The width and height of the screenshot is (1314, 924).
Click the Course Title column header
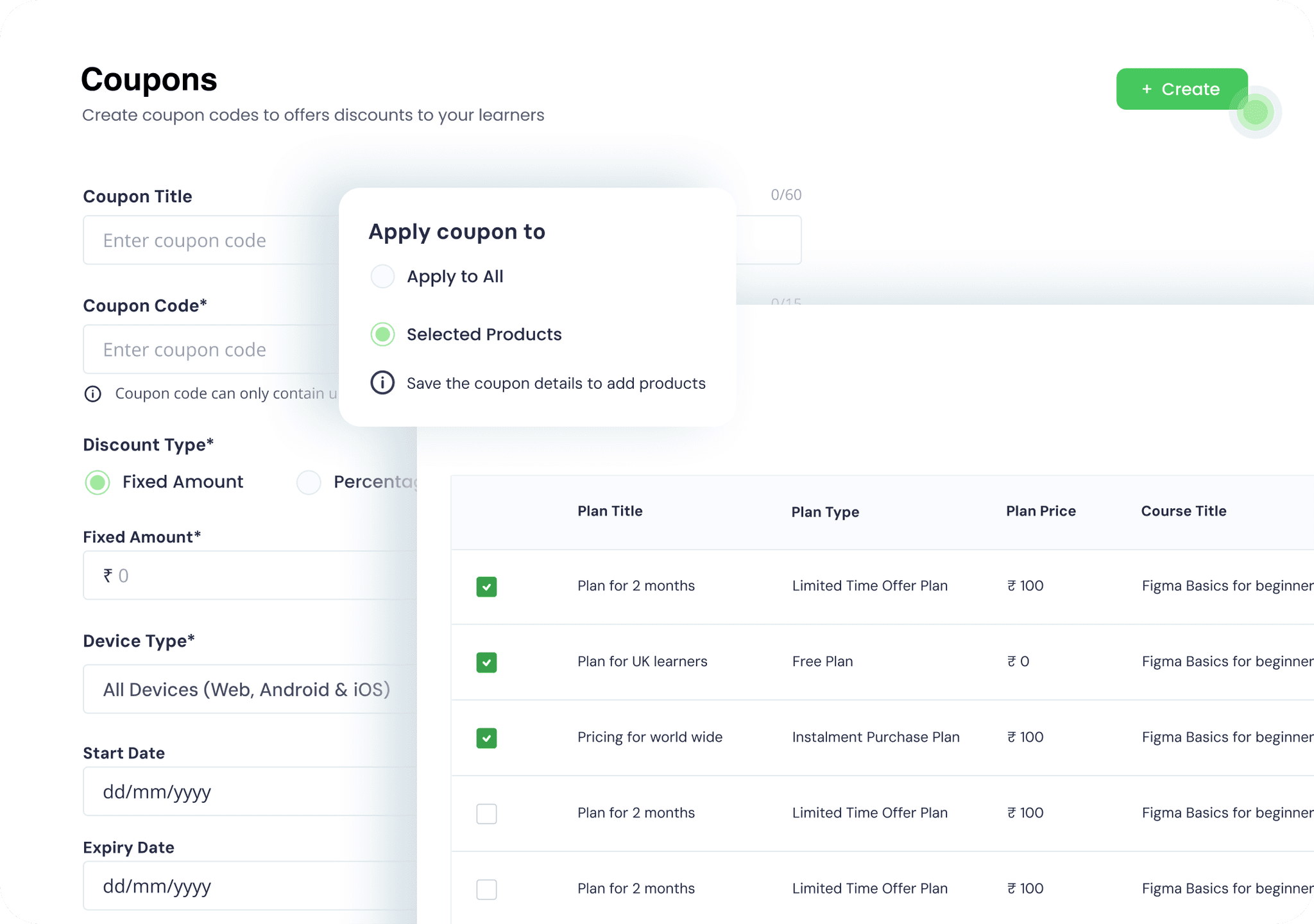(x=1184, y=511)
